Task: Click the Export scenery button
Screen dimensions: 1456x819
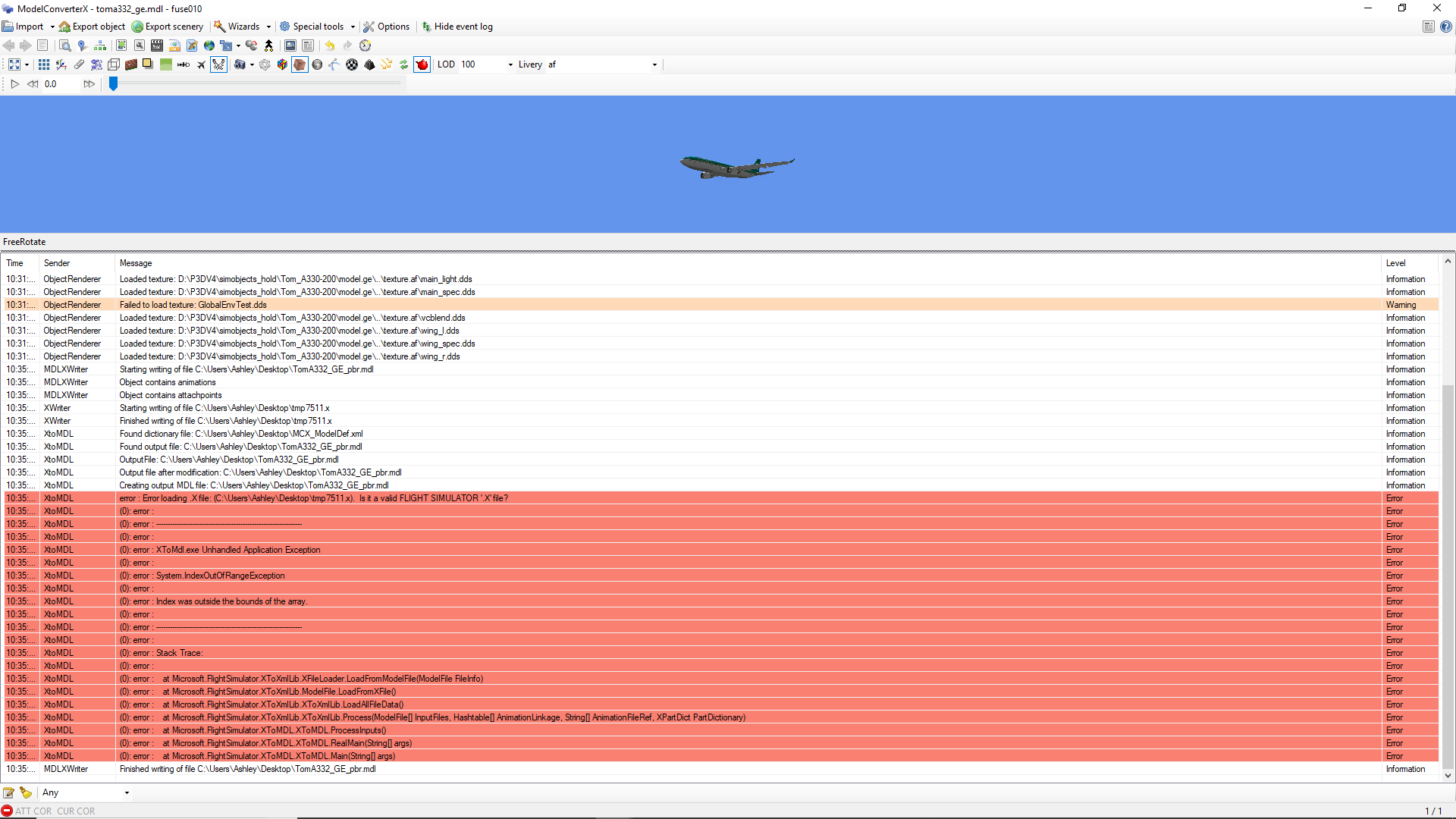Action: [173, 27]
